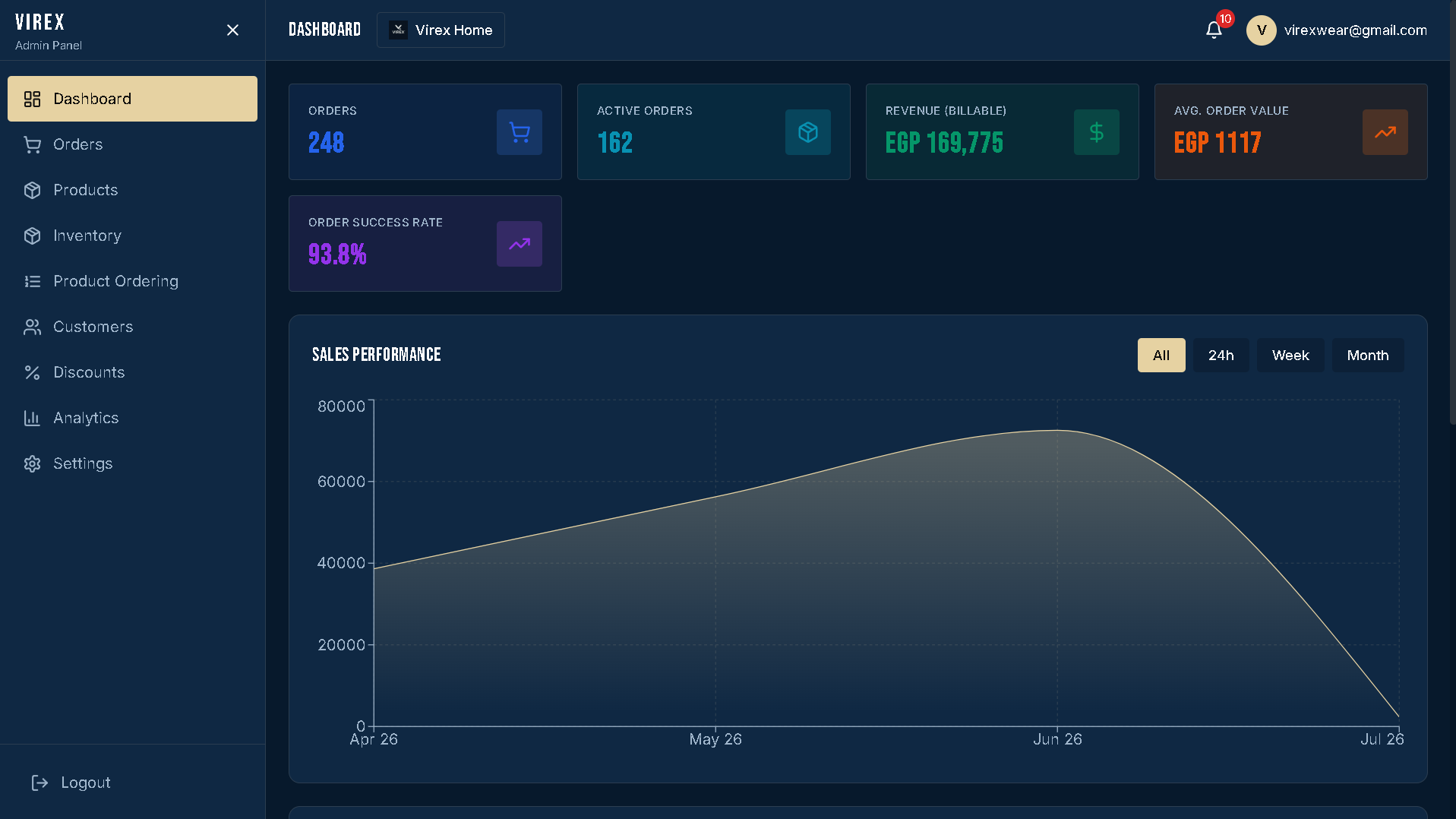Click the 80000 y-axis label
1456x819 pixels.
point(341,406)
